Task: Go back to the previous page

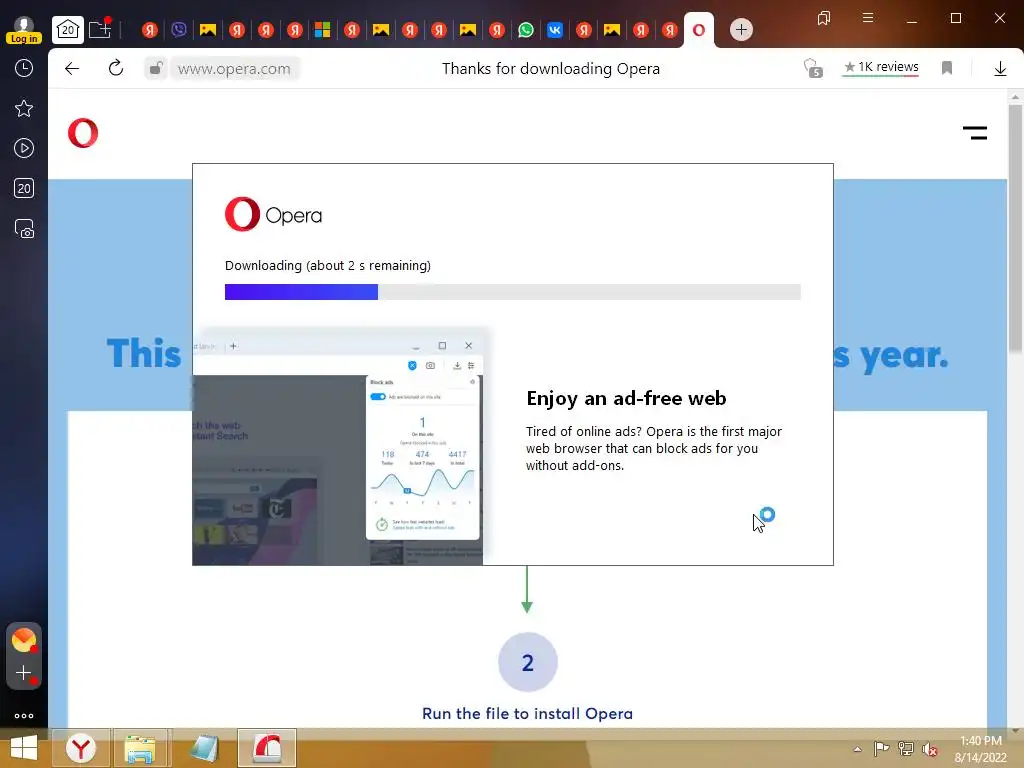Action: coord(72,69)
